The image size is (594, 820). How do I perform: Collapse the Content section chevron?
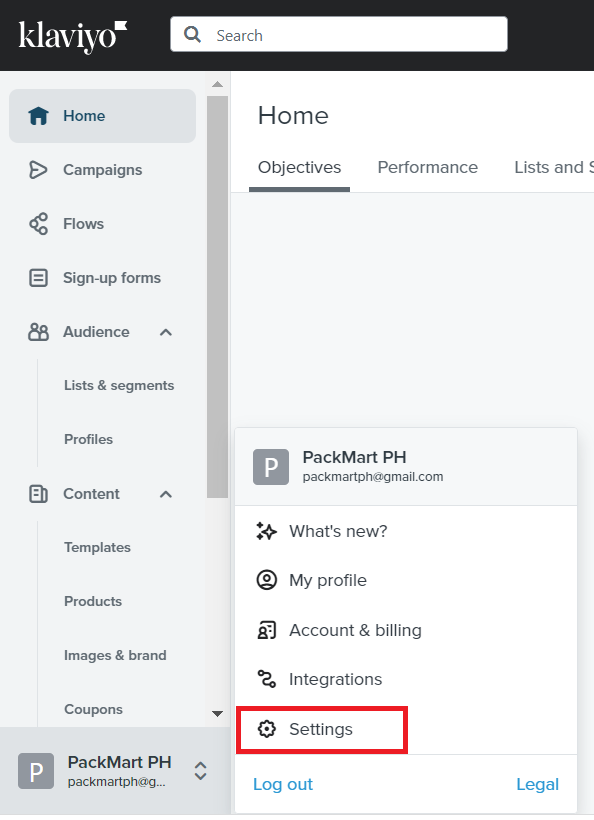[166, 494]
